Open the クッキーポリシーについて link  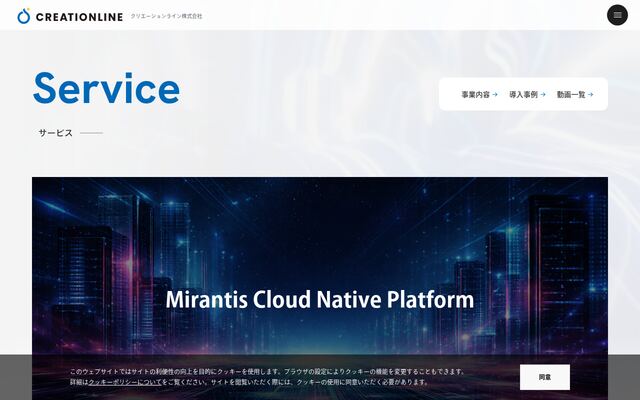coord(125,382)
